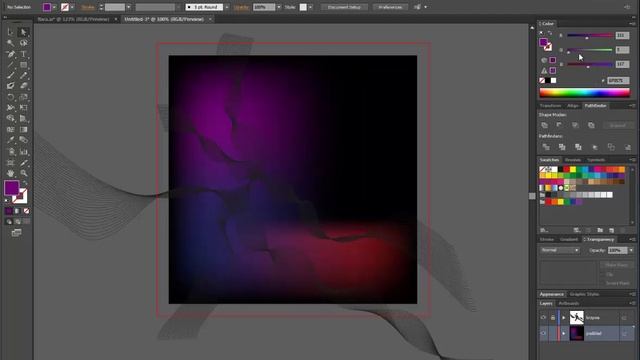Open the Symbols panel tab
The width and height of the screenshot is (640, 360).
[x=596, y=160]
